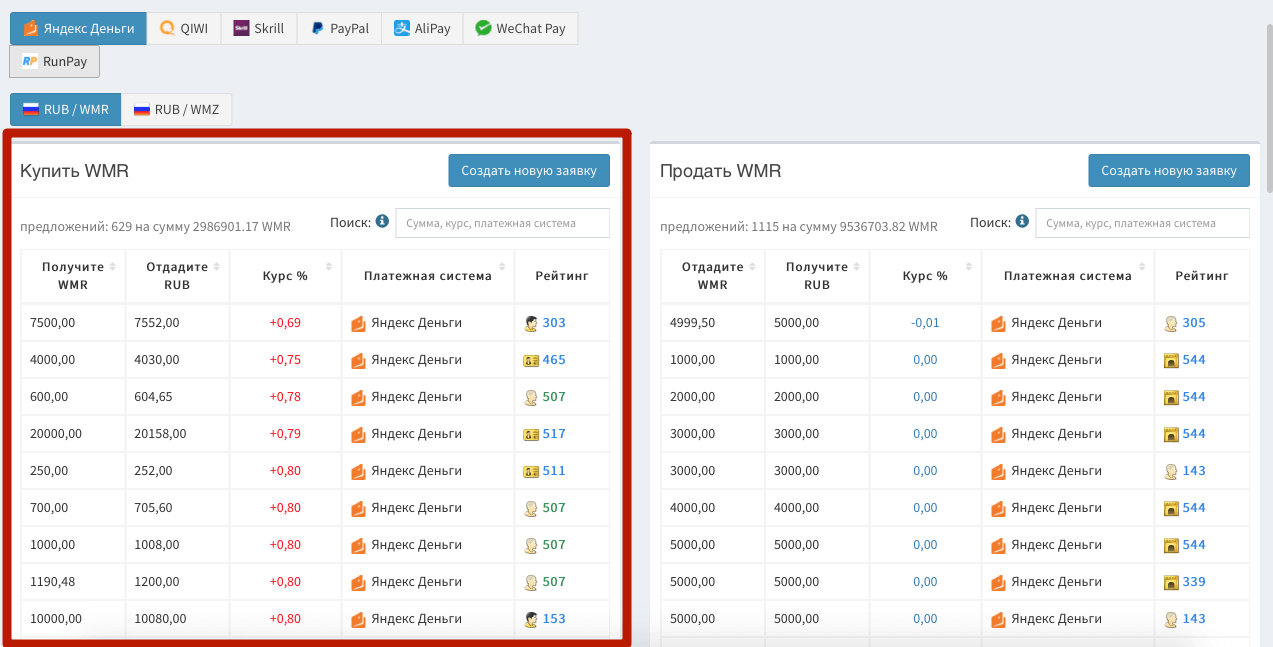Click the info icon beside Поиск in Продать WMR

(x=1022, y=221)
